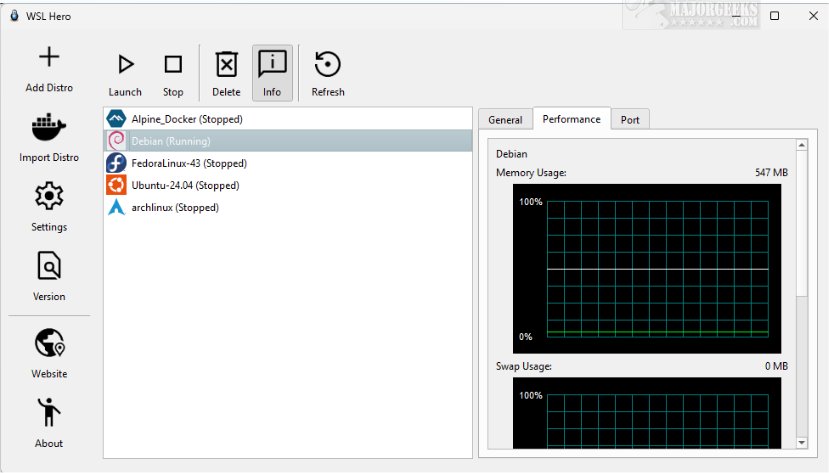Launch the selected distro with the play icon
Screen dimensions: 829x473
(x=125, y=66)
